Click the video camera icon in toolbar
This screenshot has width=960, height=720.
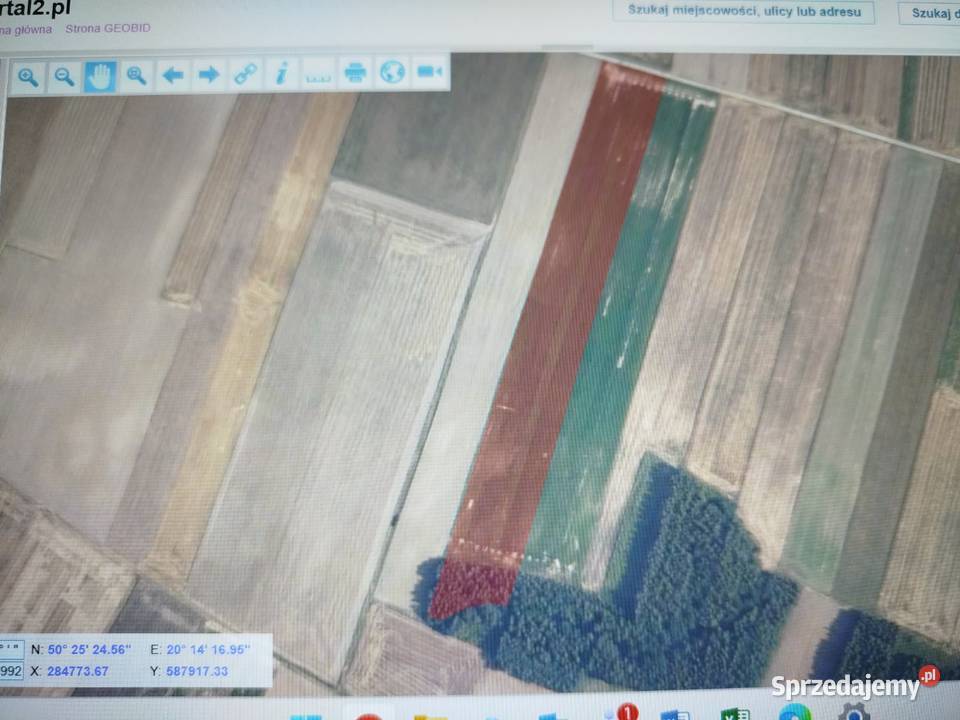[429, 72]
